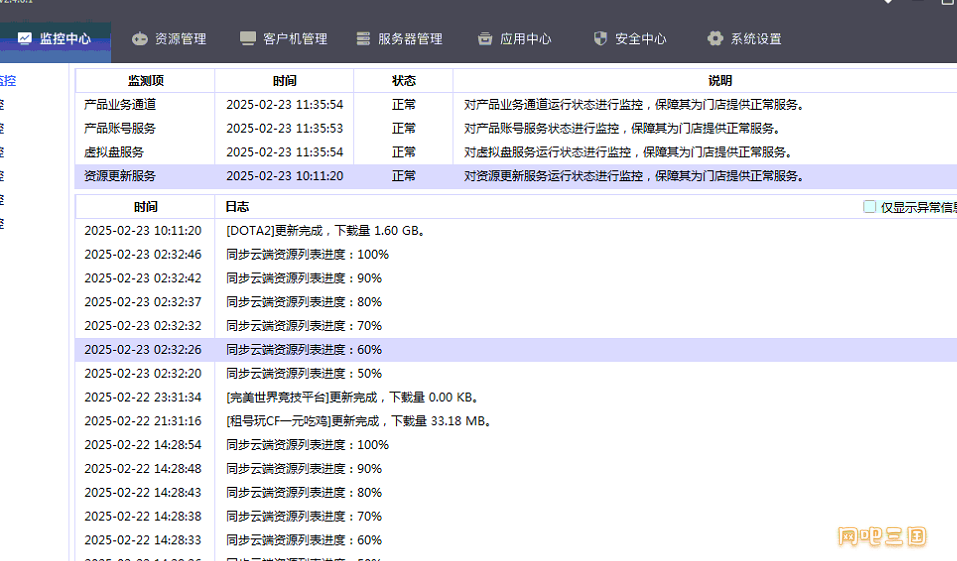Screen dimensions: 957x561
Task: Select the 产品账号服务 monitor row
Action: pos(516,128)
